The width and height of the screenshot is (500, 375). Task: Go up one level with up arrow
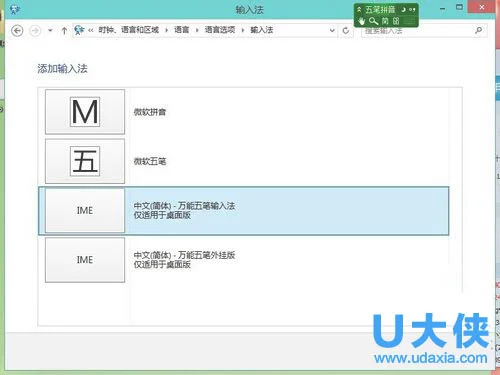pos(64,31)
